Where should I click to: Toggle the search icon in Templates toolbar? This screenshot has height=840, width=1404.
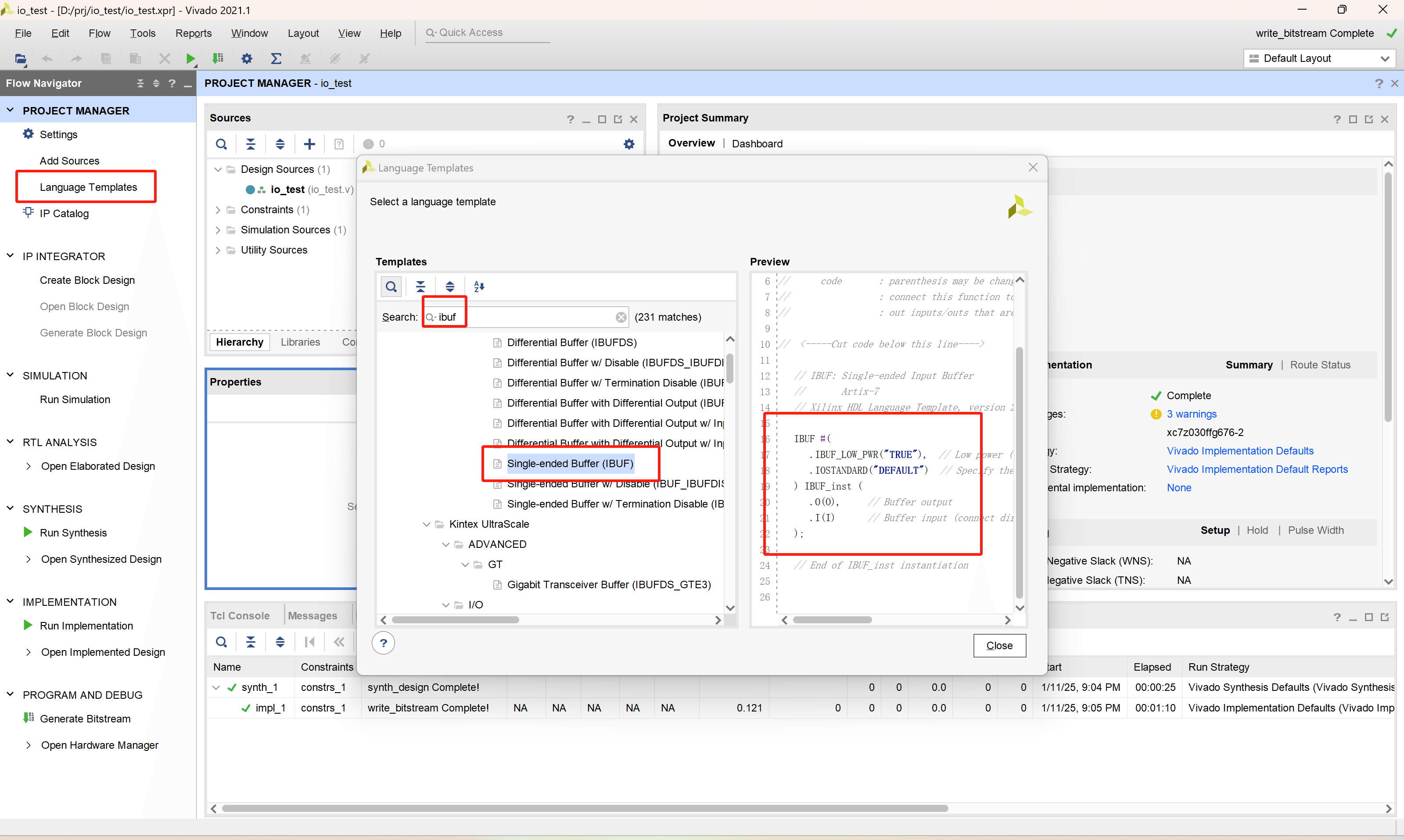[391, 286]
